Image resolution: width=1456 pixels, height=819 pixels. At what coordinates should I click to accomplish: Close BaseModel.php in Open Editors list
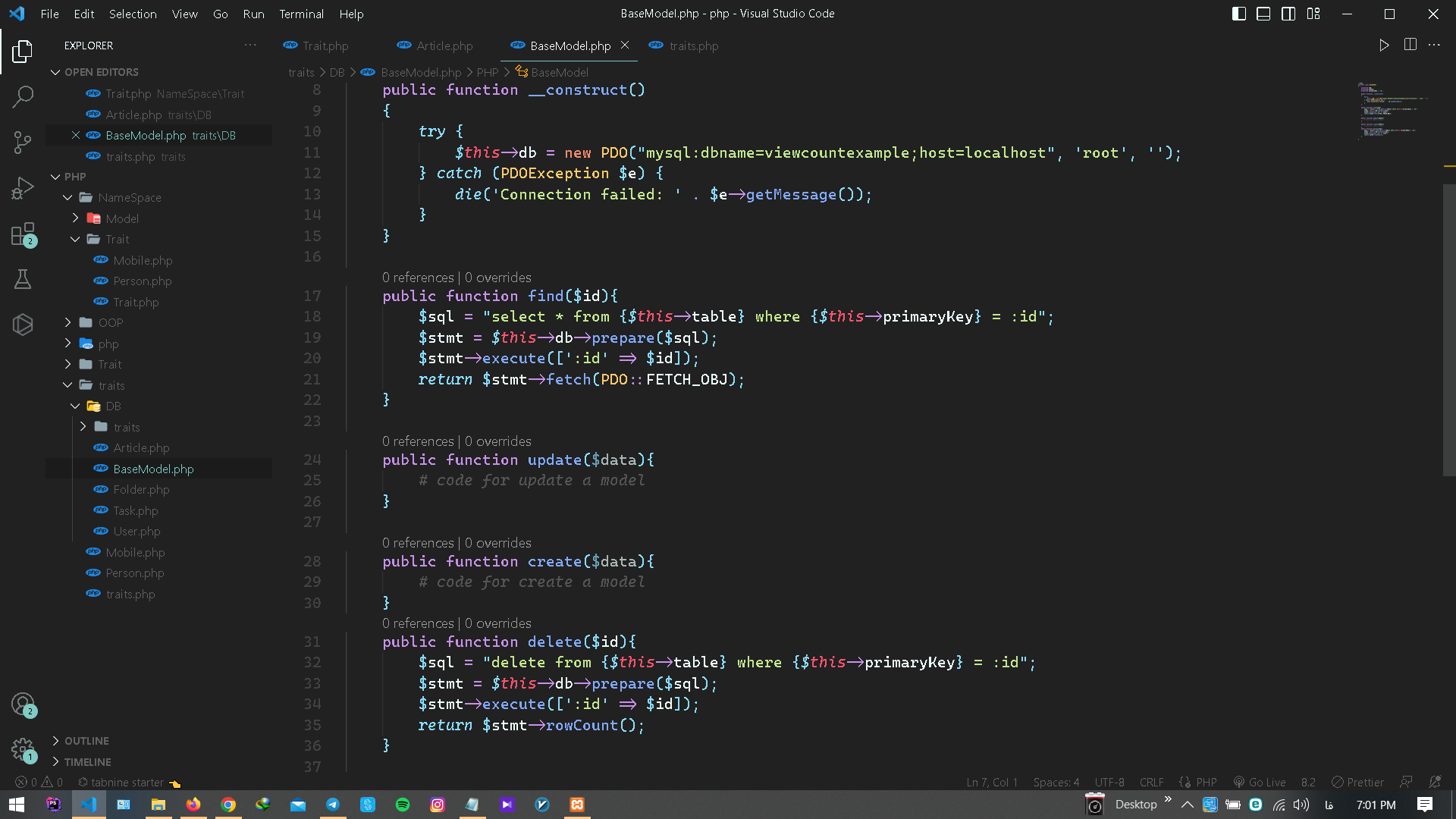[76, 135]
